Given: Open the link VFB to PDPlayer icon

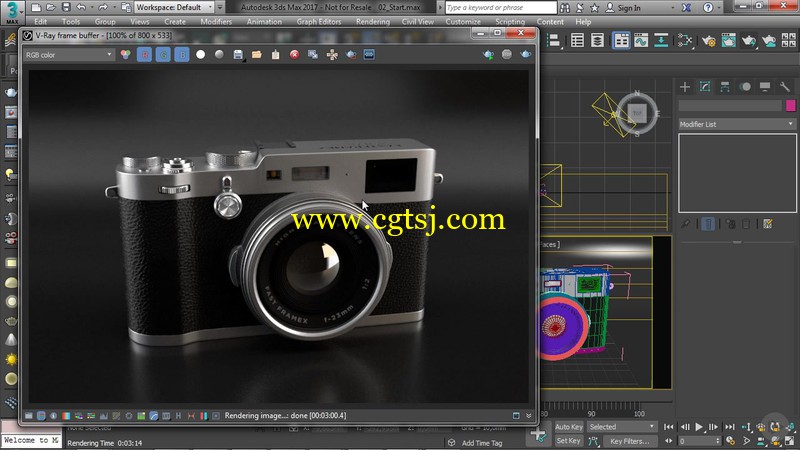Looking at the screenshot, I should (x=369, y=54).
